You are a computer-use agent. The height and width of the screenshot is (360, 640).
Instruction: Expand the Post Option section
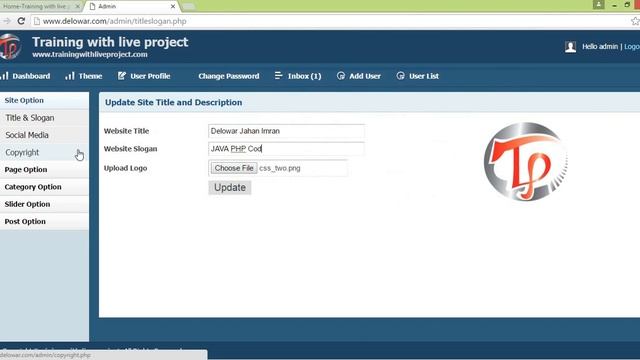point(44,221)
